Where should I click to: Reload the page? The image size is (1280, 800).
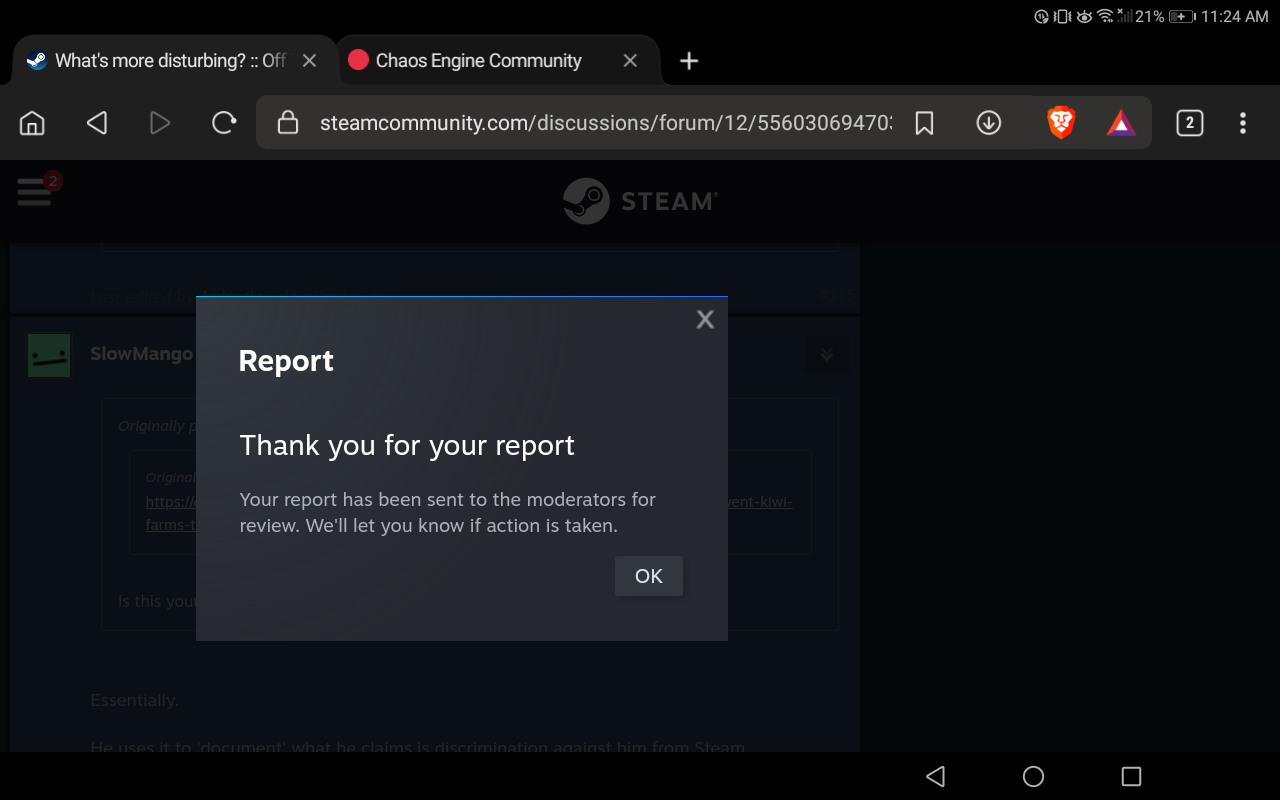coord(224,123)
